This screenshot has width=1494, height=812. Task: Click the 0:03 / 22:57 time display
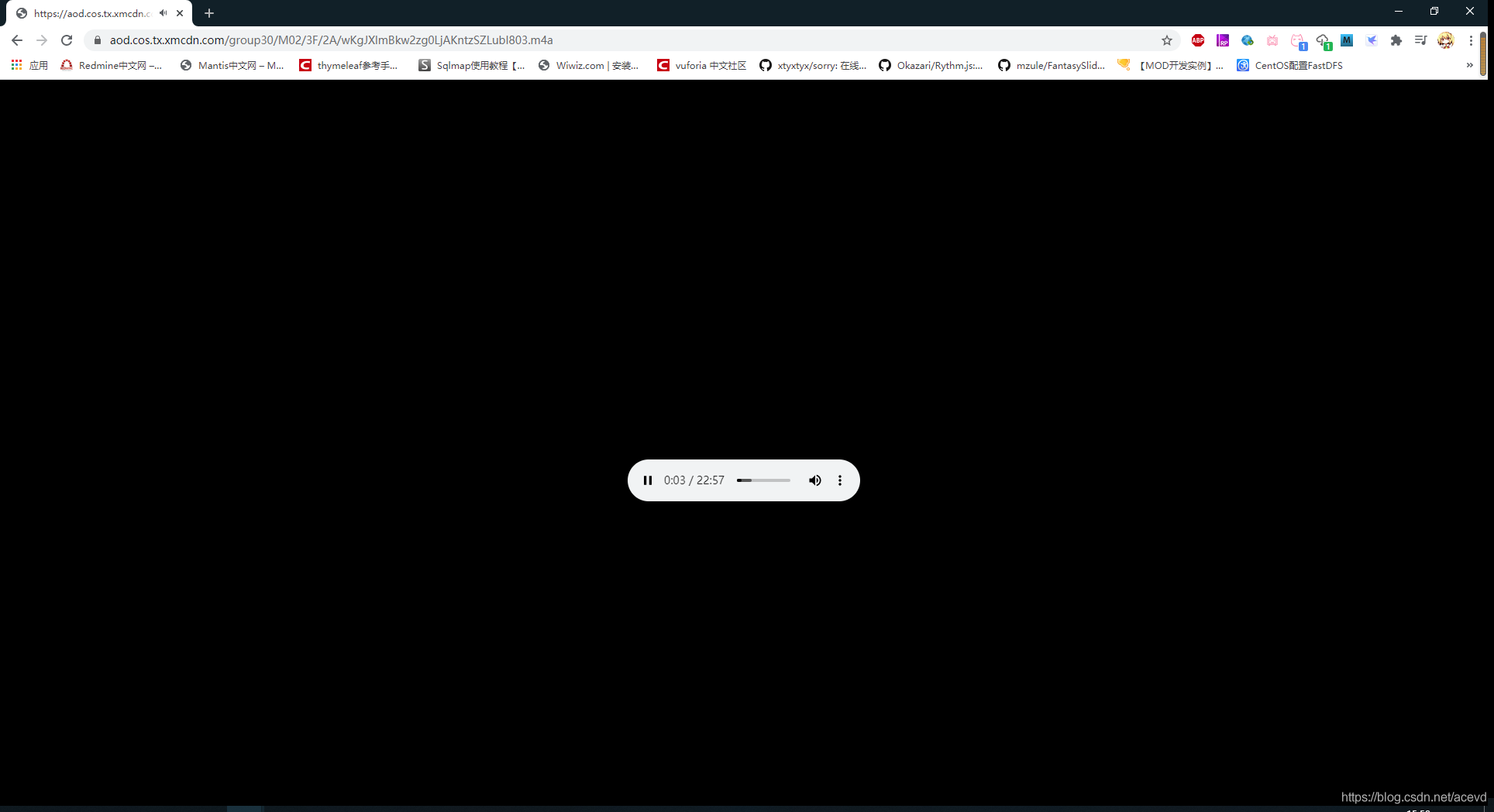tap(694, 480)
